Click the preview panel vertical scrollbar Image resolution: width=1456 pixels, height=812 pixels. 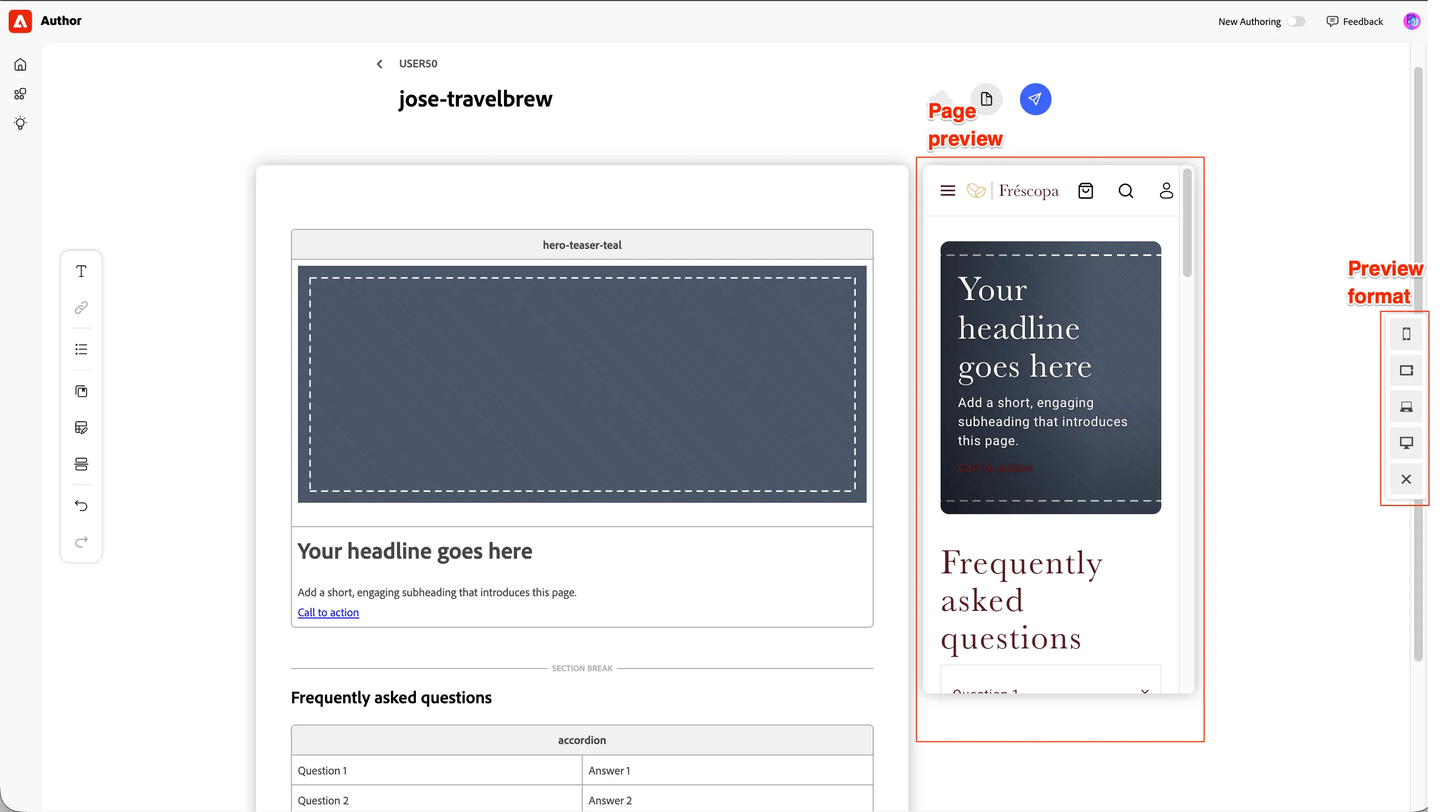point(1187,223)
